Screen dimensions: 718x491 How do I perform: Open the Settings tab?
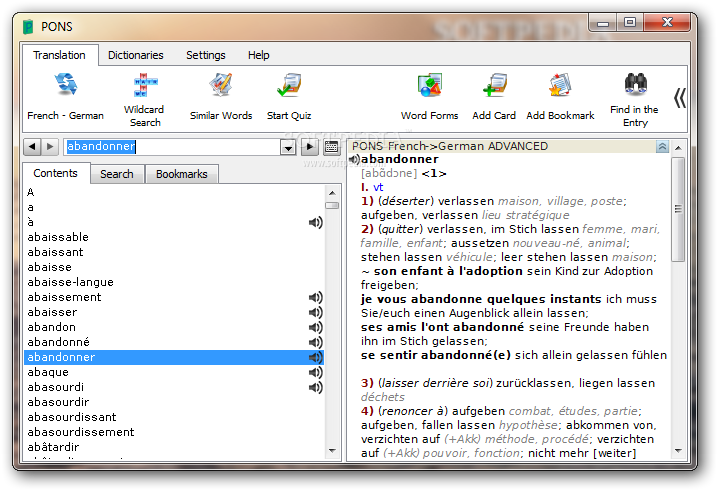click(x=206, y=55)
